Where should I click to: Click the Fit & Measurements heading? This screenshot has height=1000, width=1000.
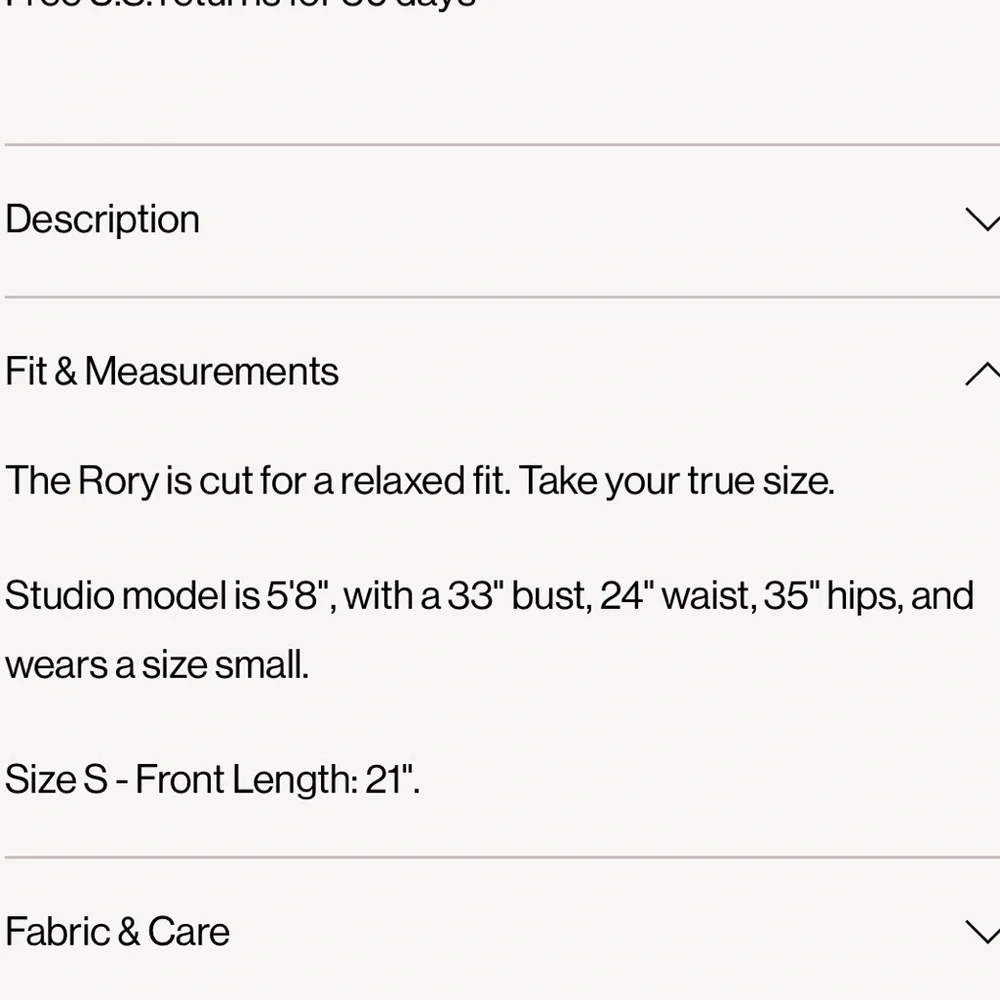tap(172, 372)
